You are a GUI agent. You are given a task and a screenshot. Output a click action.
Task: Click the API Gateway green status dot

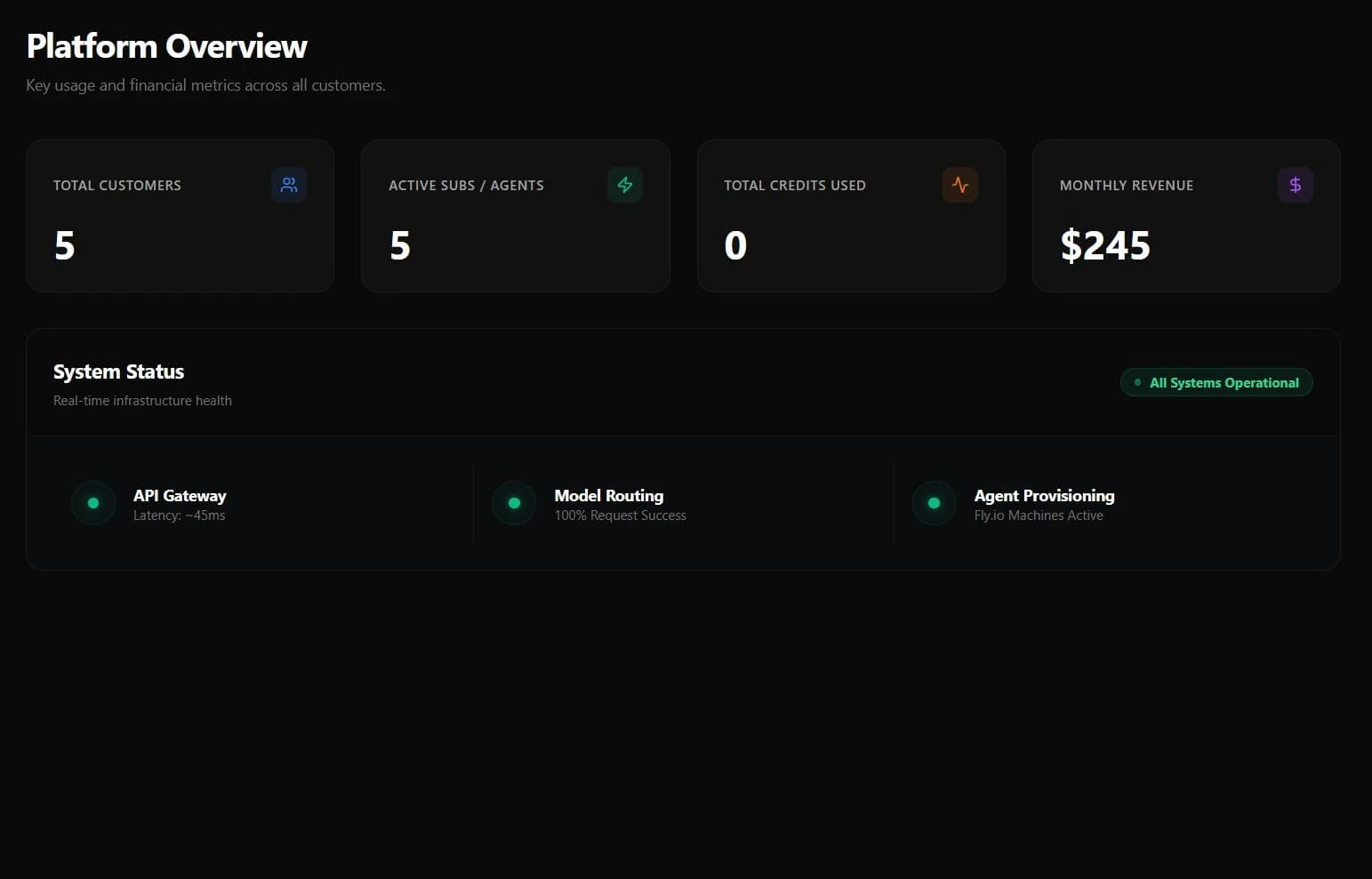coord(93,503)
